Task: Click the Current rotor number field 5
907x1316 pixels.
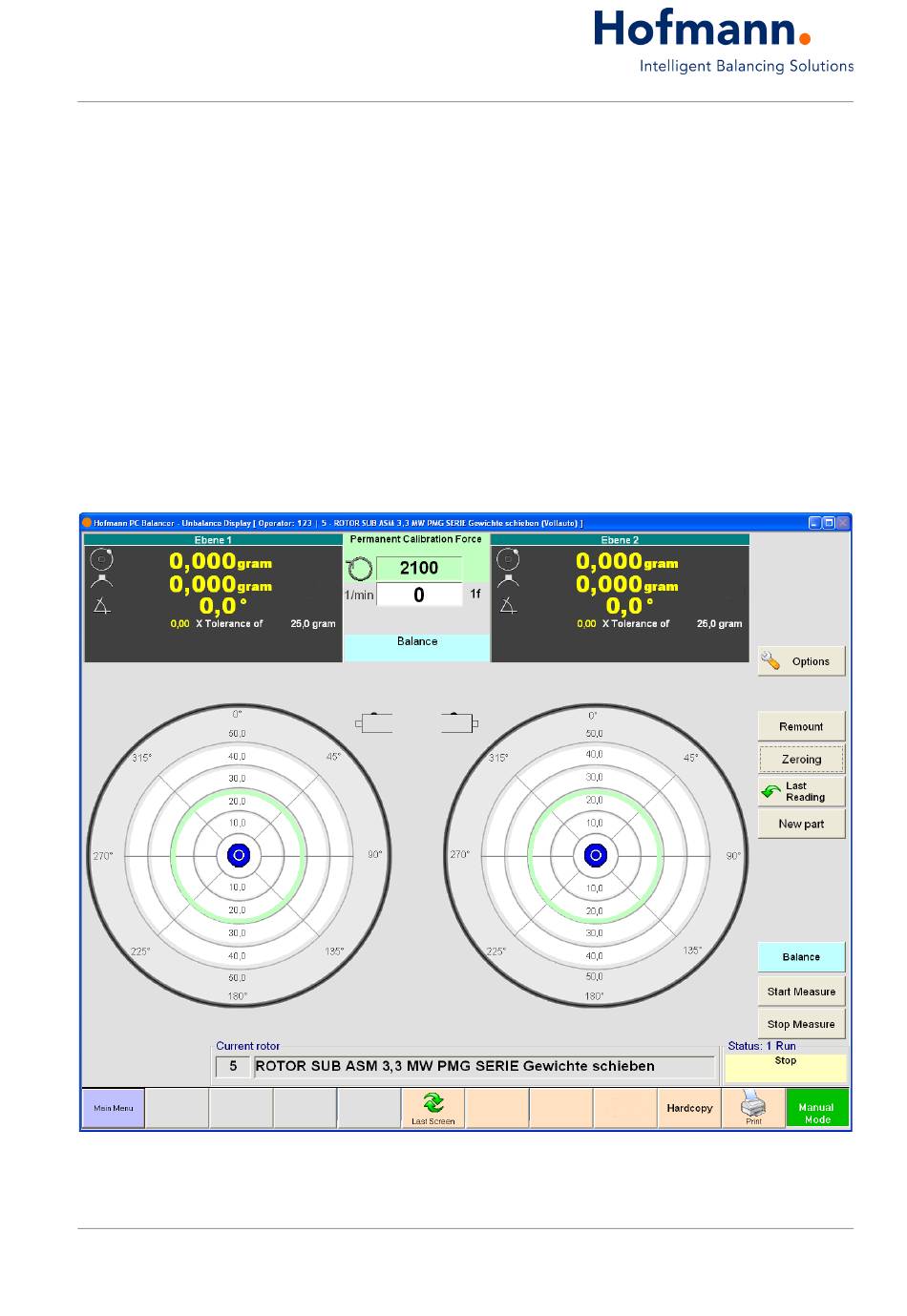Action: [x=233, y=1066]
